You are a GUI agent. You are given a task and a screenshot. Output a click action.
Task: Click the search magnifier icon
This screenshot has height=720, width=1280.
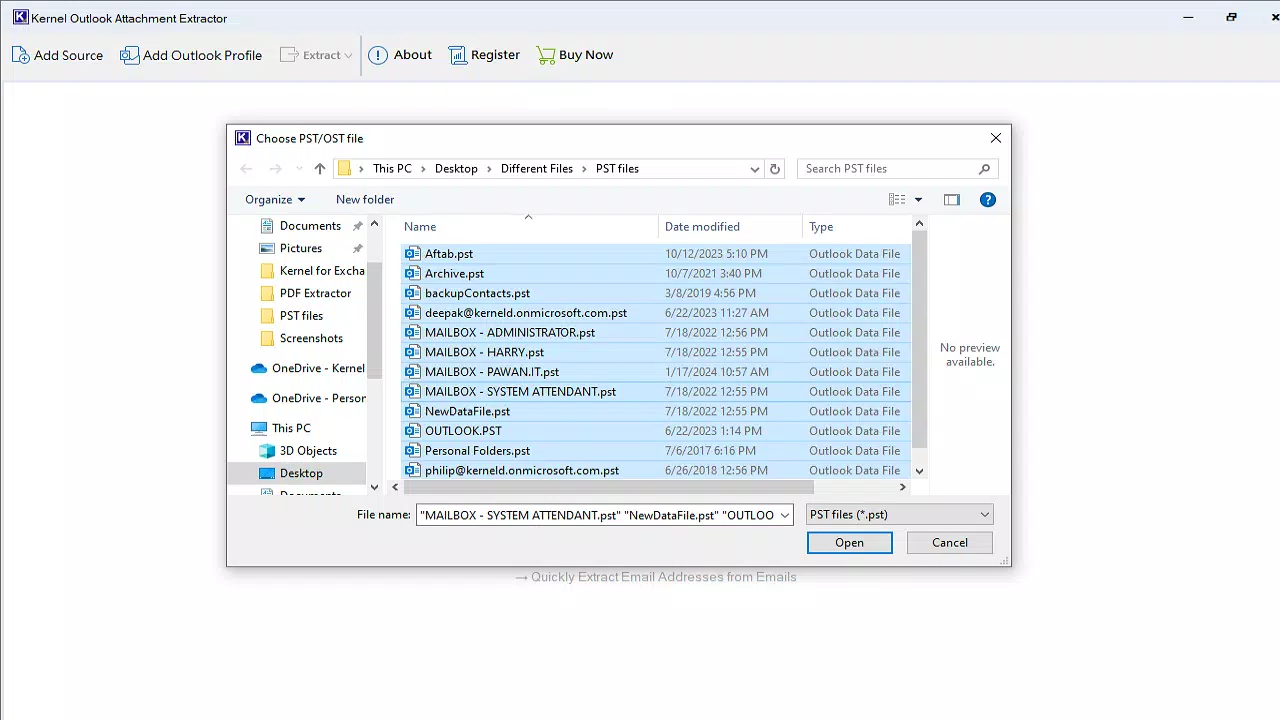point(984,169)
